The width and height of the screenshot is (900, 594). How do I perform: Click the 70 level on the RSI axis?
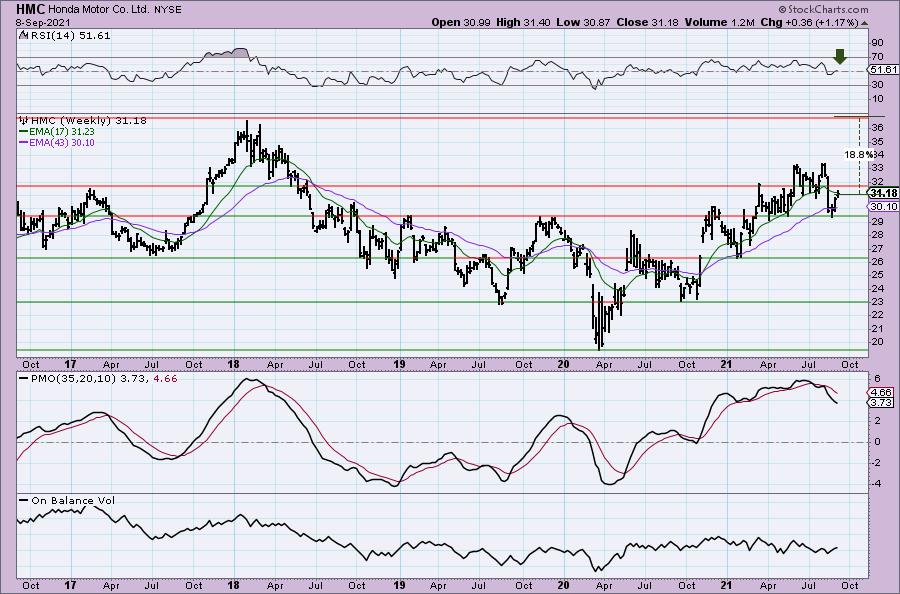877,57
